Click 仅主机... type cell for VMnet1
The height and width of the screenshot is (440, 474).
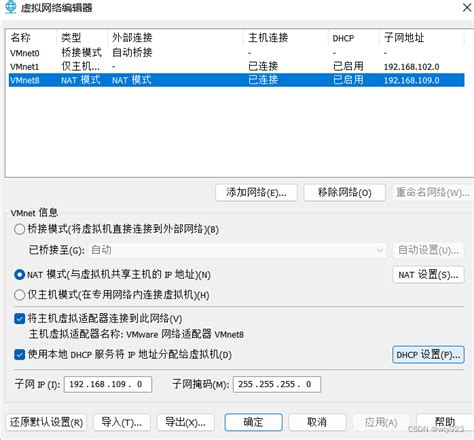tap(80, 66)
